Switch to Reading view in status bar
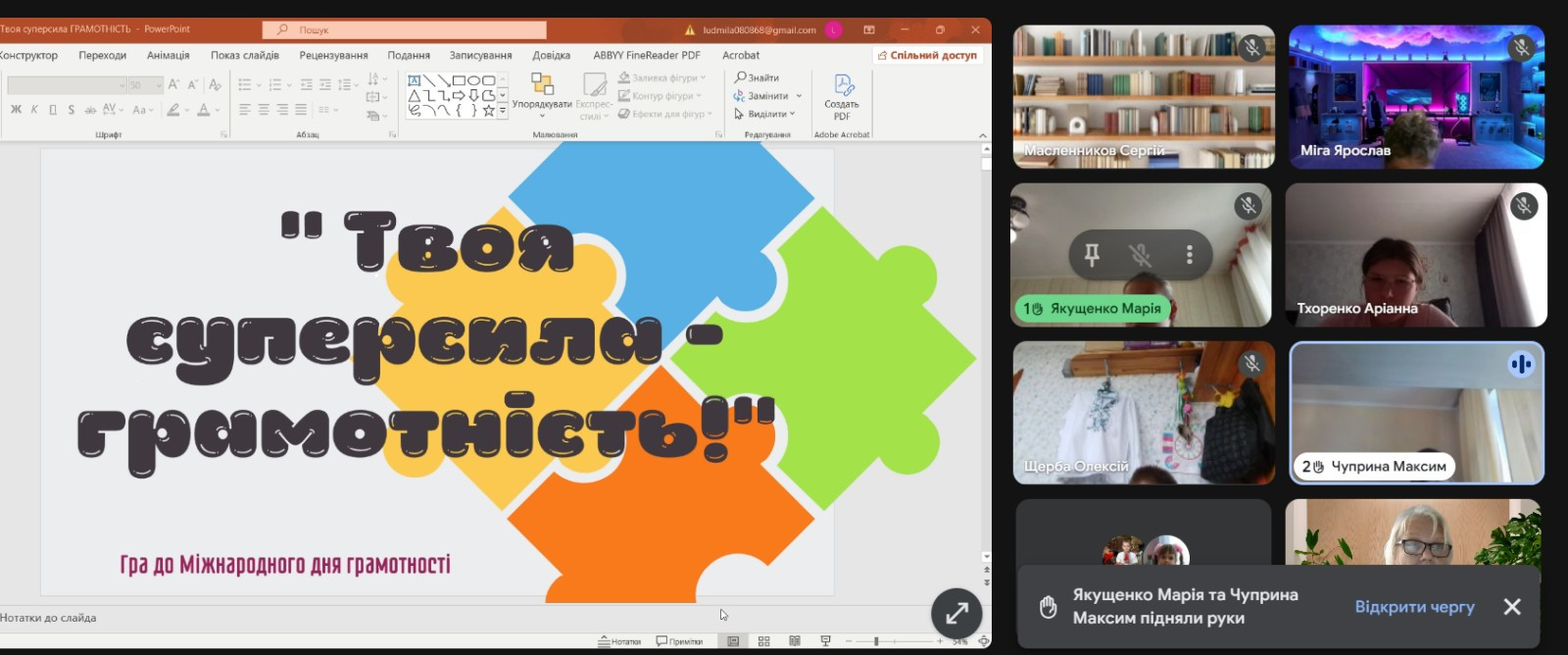The image size is (1568, 655). 795,641
